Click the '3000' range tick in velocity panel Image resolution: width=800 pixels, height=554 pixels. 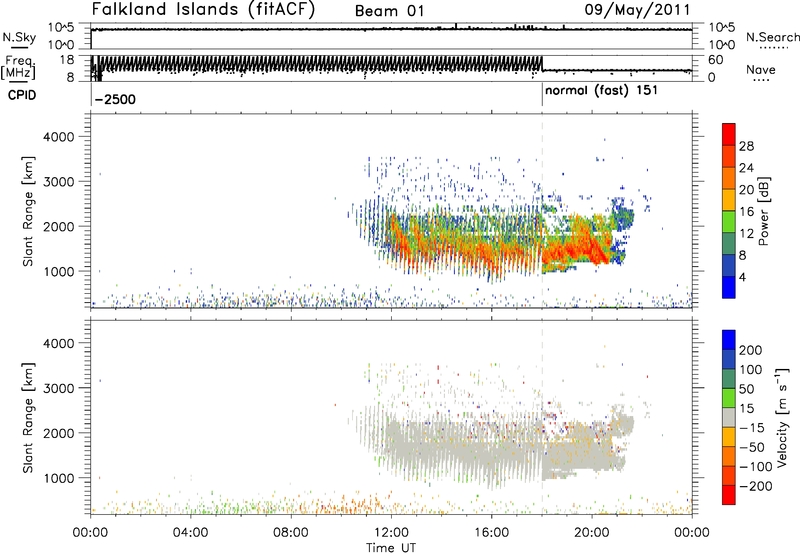coord(58,388)
